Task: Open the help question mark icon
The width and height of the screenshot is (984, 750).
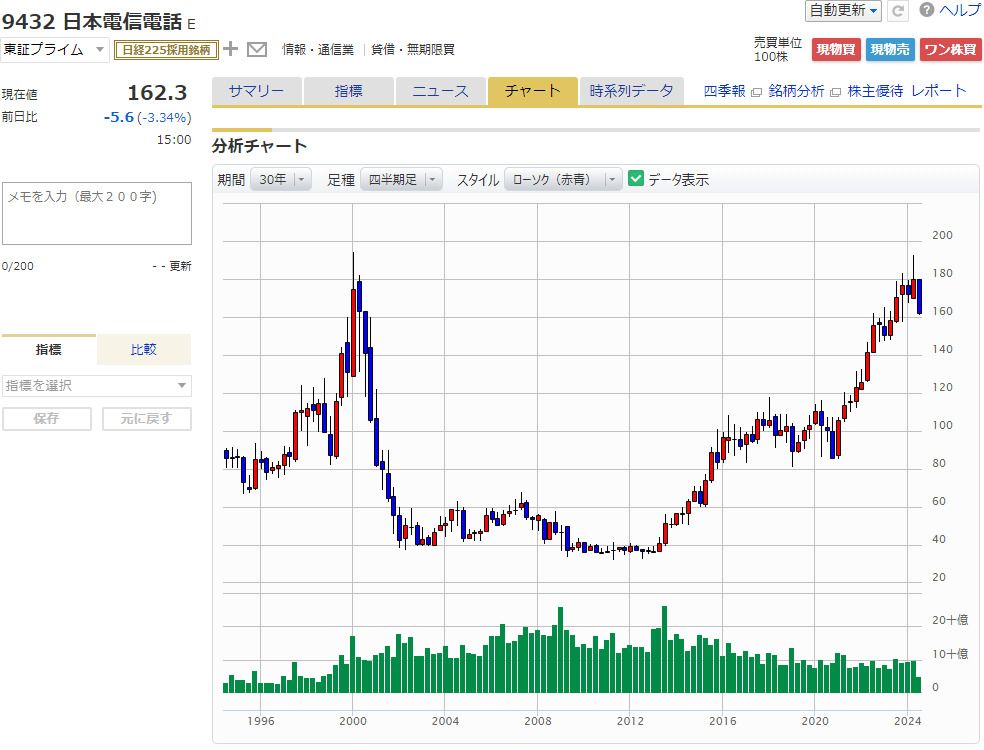Action: point(926,10)
